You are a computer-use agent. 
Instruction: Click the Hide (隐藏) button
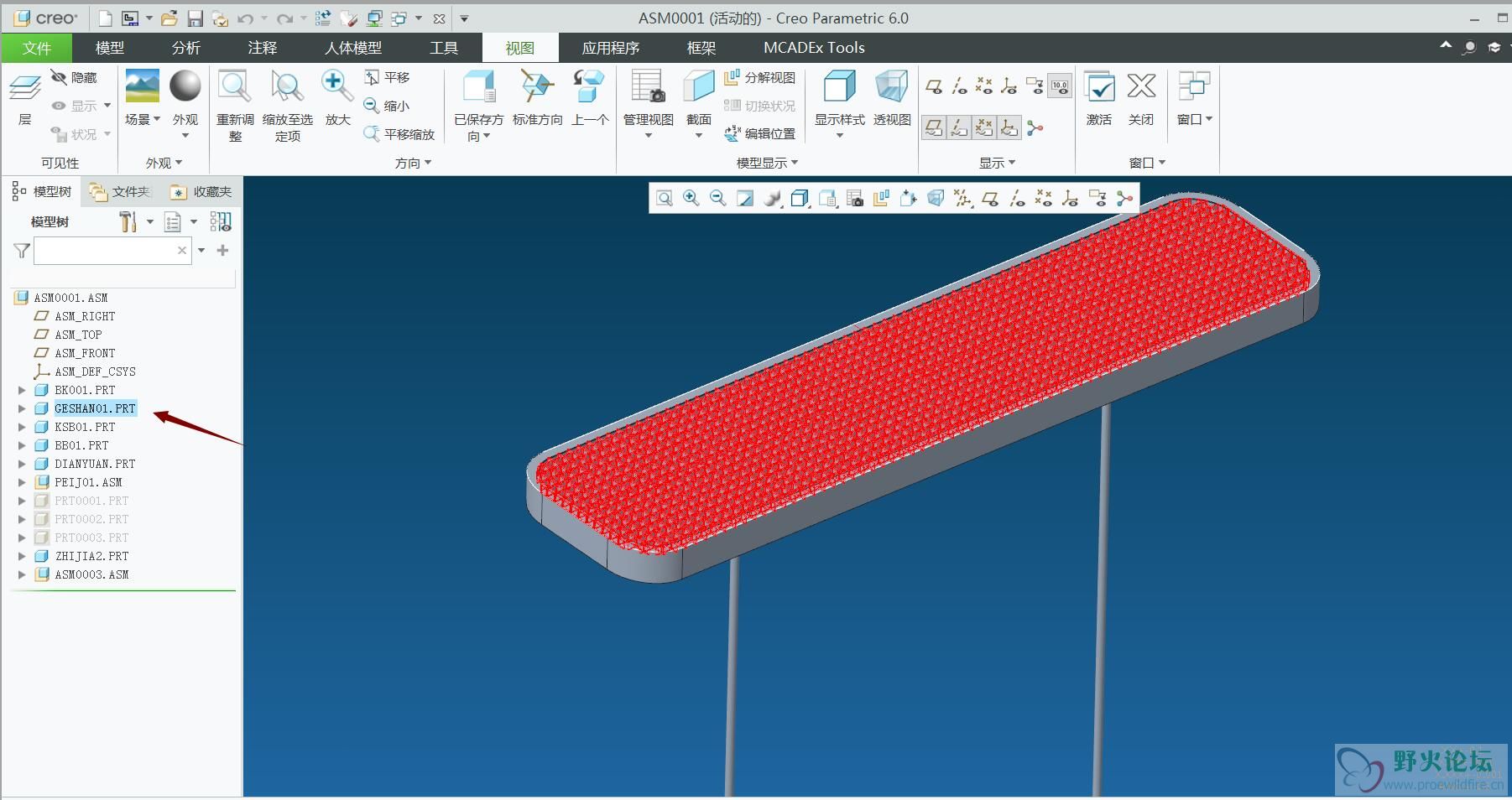point(74,77)
